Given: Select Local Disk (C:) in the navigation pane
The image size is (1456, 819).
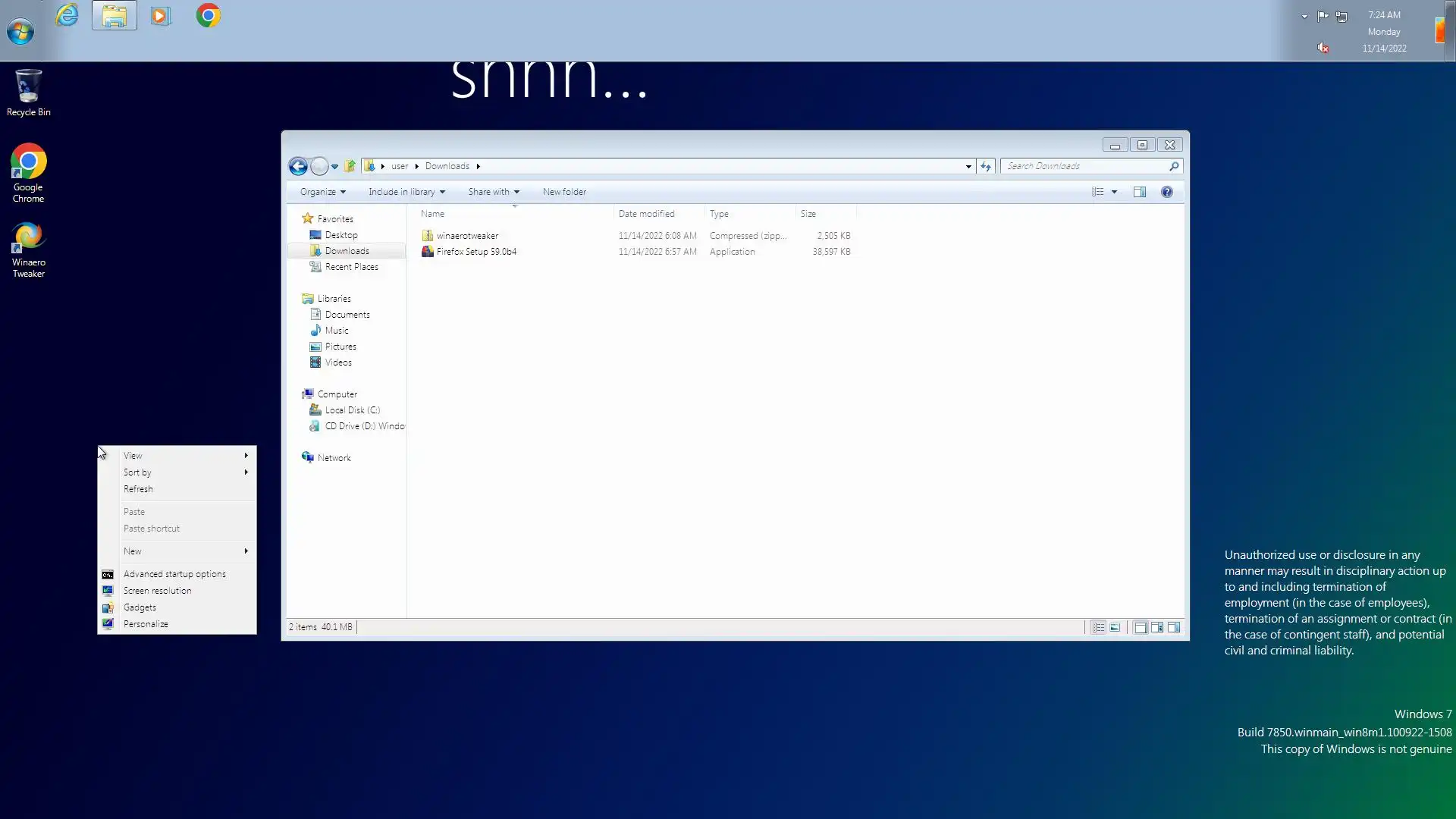Looking at the screenshot, I should tap(352, 410).
